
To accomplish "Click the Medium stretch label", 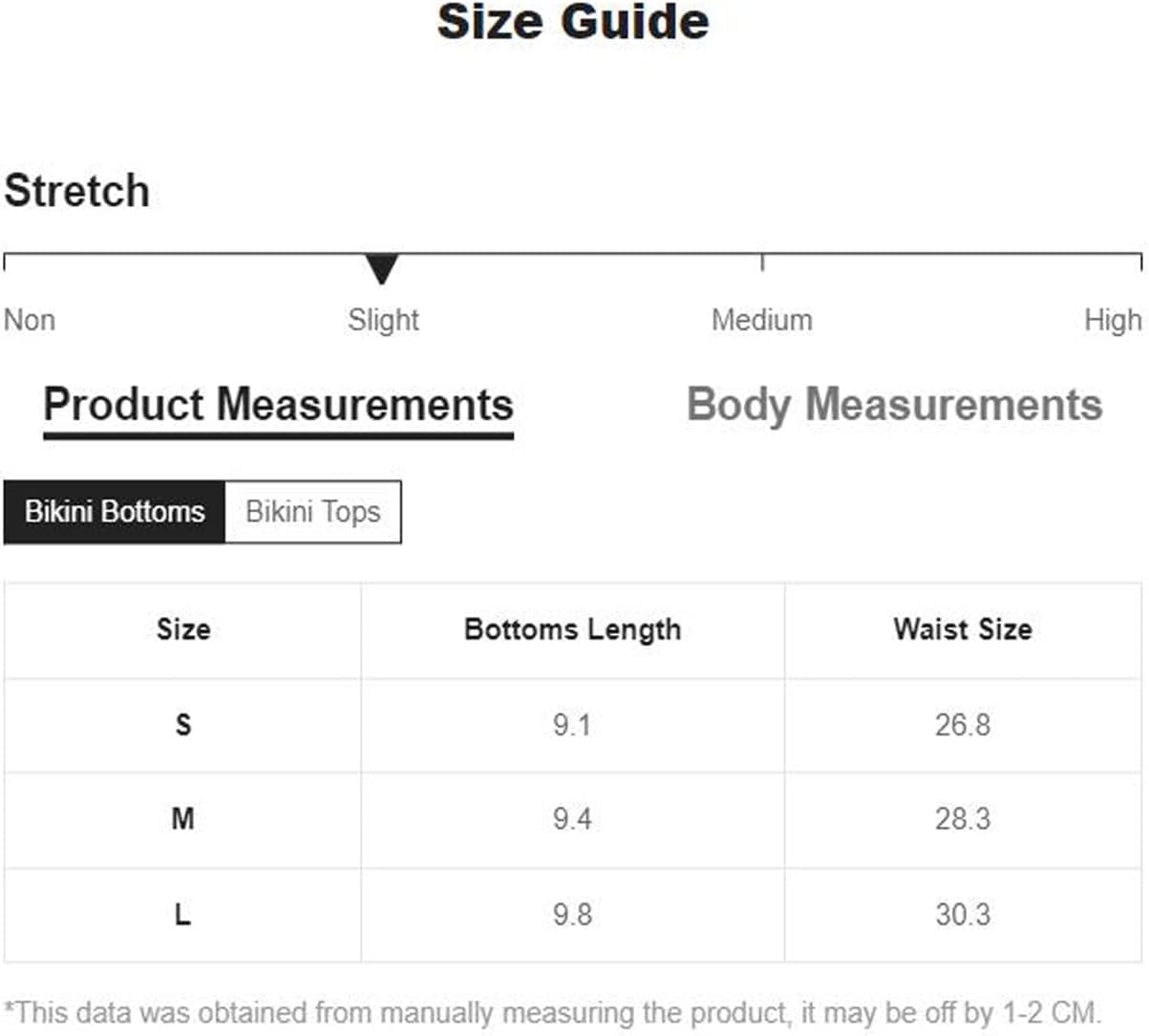I will 762,320.
